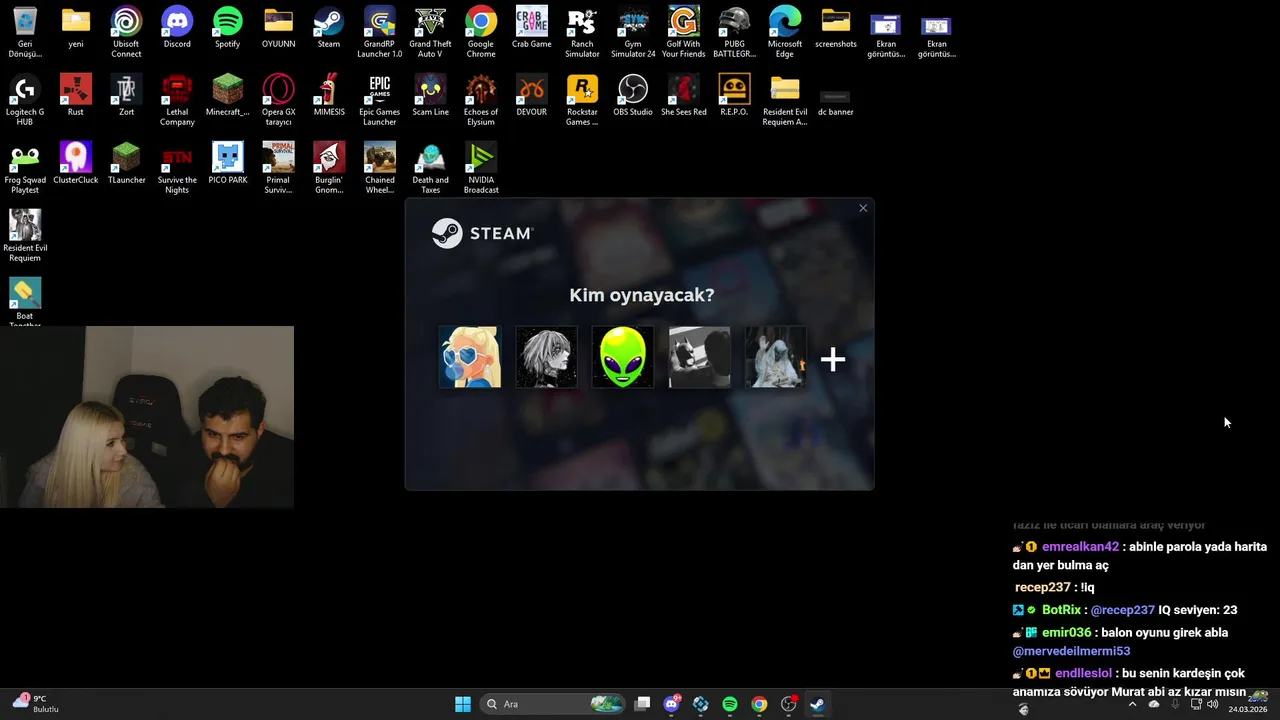
Task: Select the Burglin' Gnomes desktop icon
Action: click(329, 168)
